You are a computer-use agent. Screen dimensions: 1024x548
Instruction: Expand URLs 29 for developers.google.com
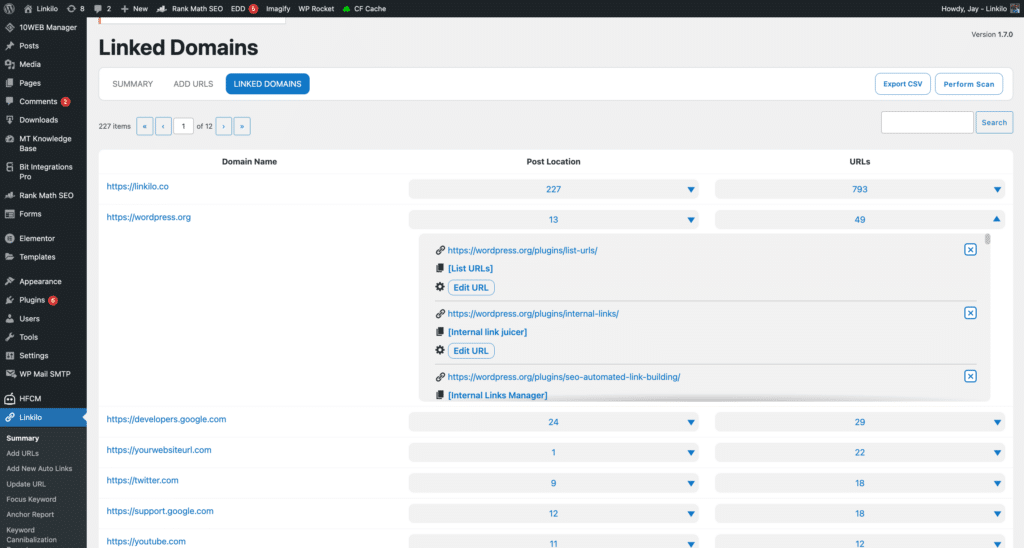[x=859, y=422]
